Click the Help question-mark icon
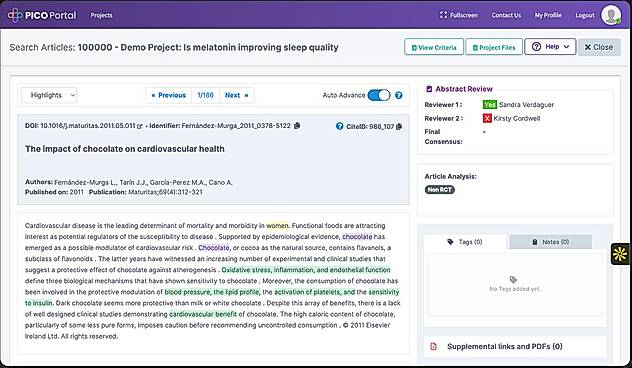Screen dimensions: 632x368 (x=536, y=47)
